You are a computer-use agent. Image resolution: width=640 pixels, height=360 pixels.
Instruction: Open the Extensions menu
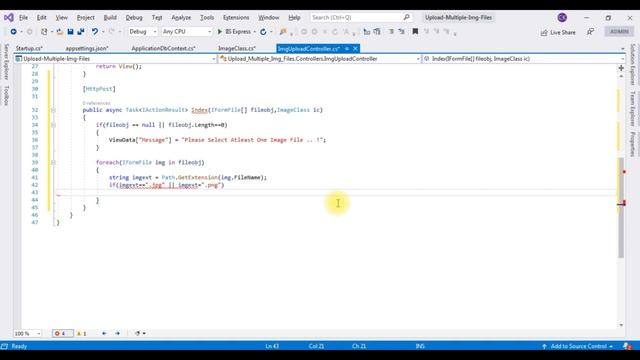coord(236,18)
